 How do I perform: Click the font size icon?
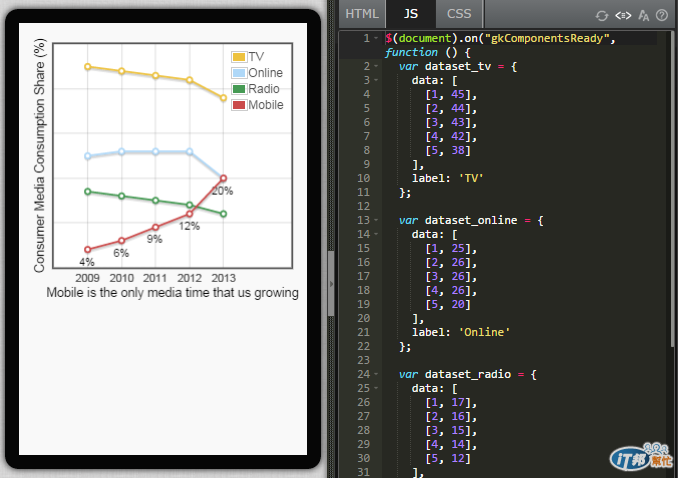643,16
